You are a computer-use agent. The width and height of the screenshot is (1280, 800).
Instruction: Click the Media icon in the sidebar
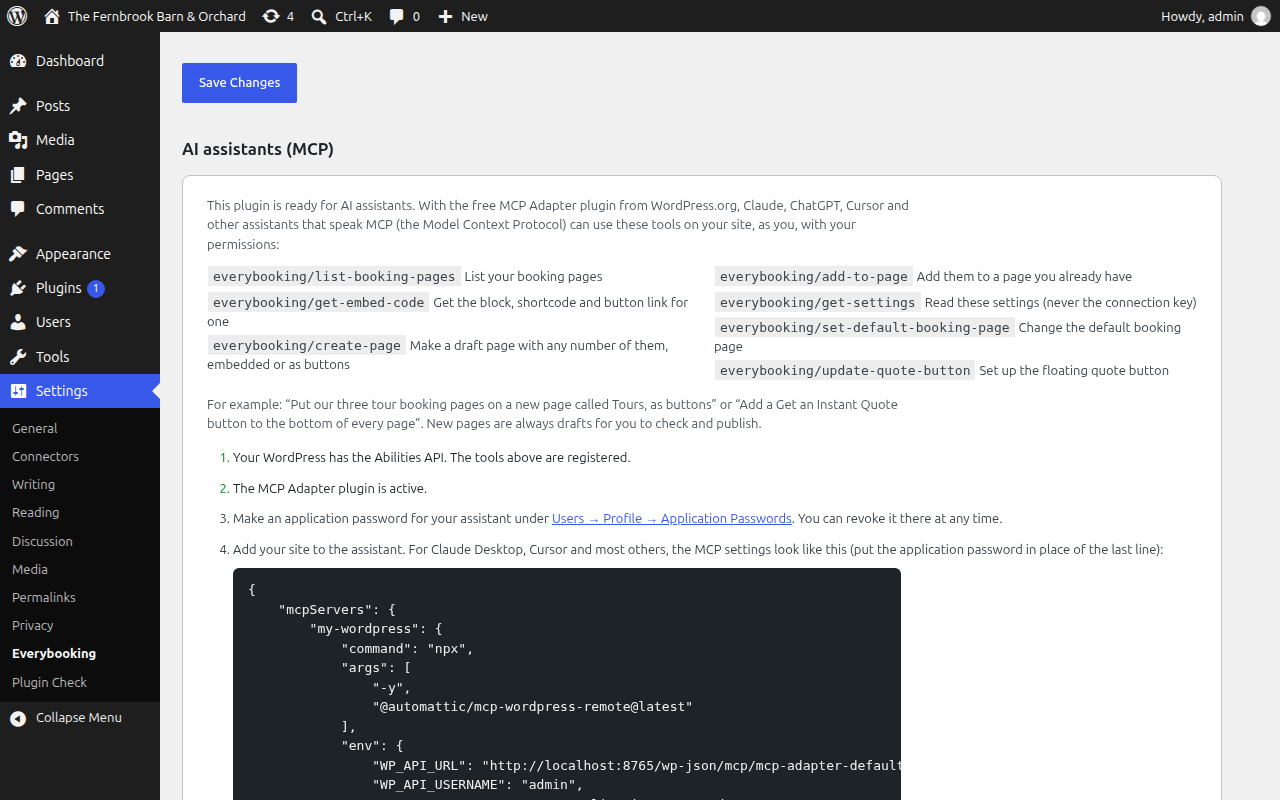pyautogui.click(x=18, y=140)
